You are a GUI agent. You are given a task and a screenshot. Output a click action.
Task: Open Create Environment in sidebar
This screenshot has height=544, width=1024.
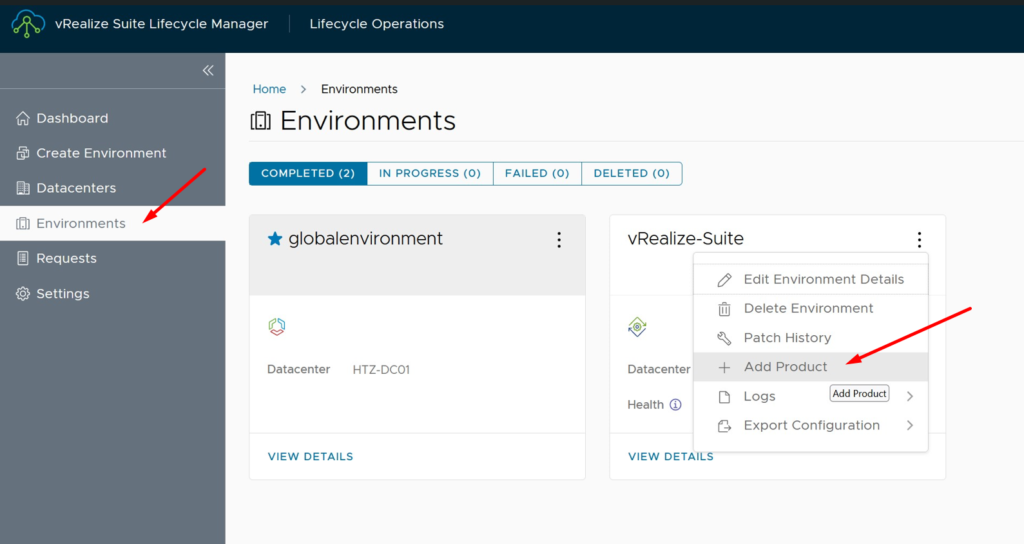pos(112,153)
